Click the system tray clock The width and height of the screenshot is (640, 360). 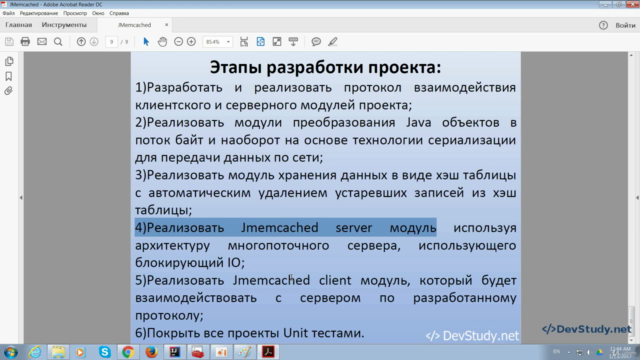[x=621, y=352]
